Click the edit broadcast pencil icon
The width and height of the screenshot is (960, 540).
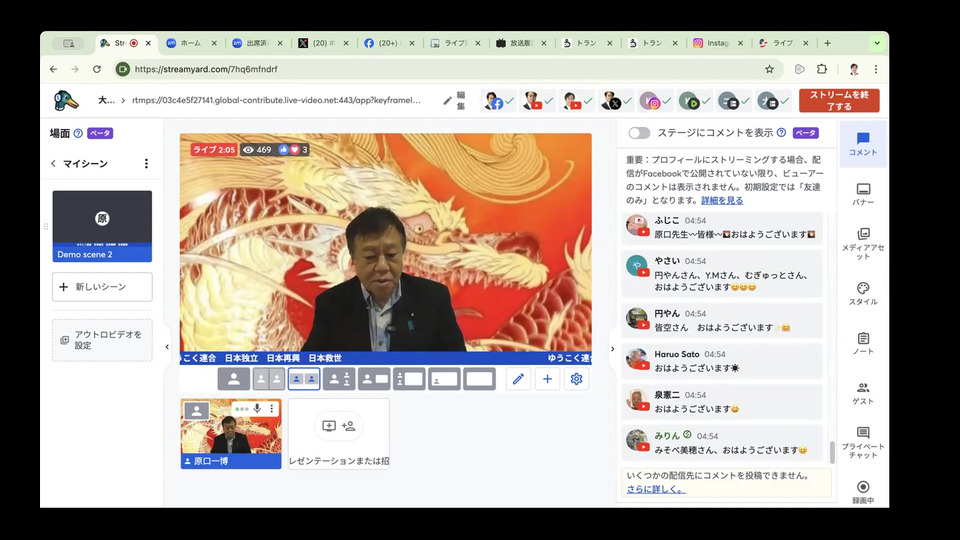pyautogui.click(x=448, y=100)
